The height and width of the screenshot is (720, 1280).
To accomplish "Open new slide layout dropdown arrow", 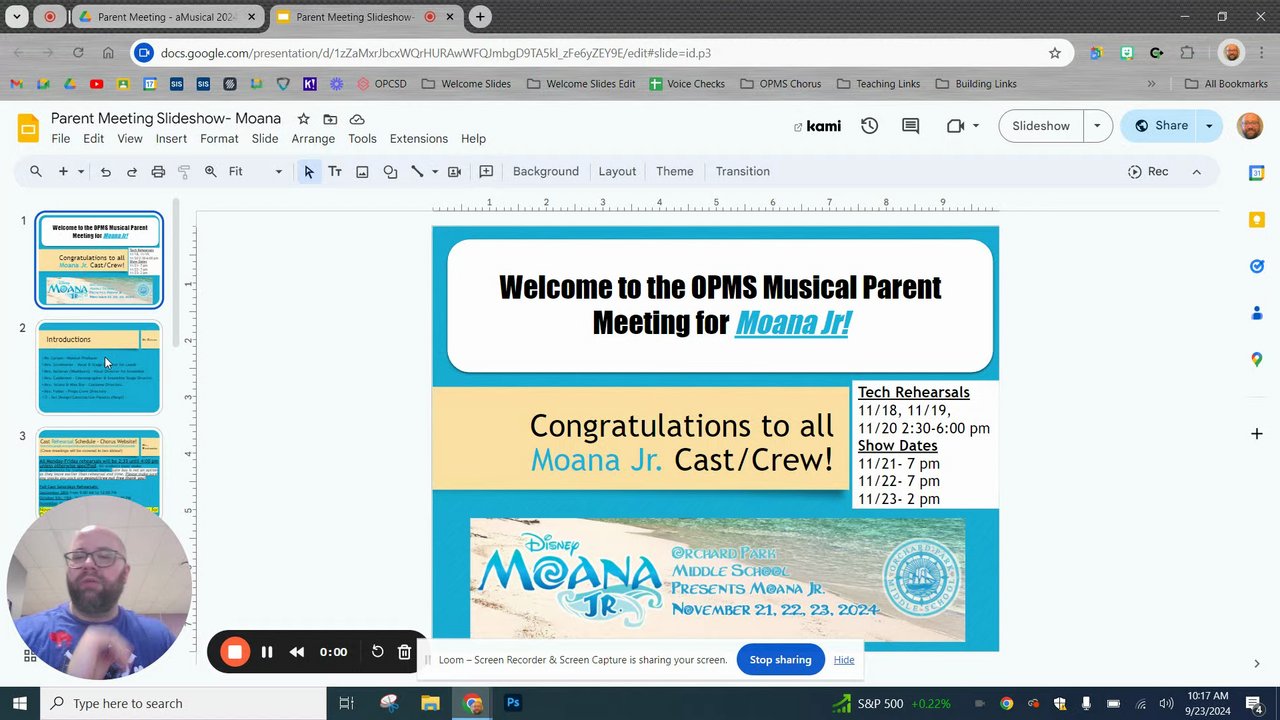I will coord(81,172).
